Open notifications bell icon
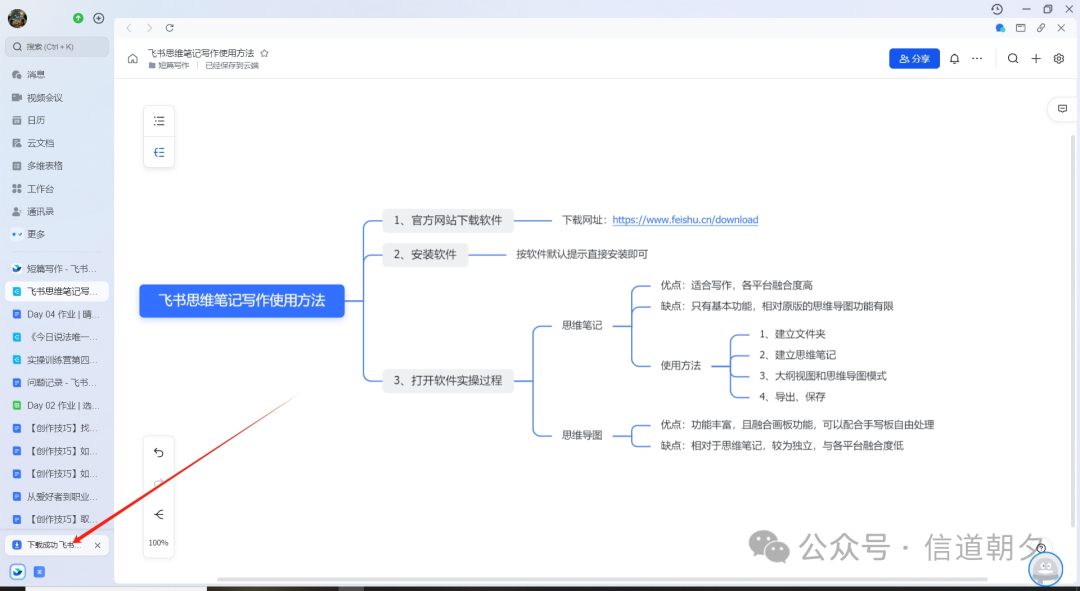The width and height of the screenshot is (1080, 591). pyautogui.click(x=955, y=59)
